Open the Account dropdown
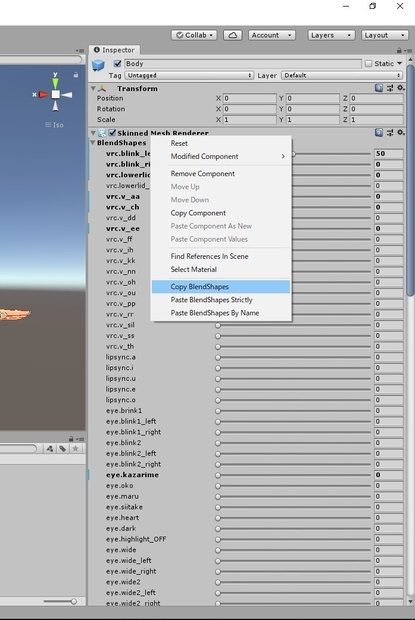The height and width of the screenshot is (620, 415). coord(272,35)
